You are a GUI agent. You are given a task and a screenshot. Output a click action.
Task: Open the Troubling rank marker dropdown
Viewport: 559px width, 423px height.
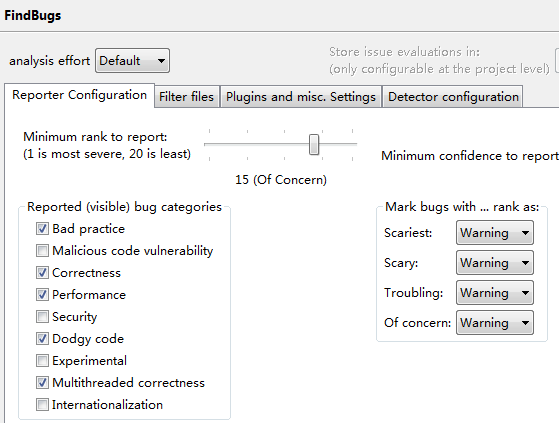coord(495,293)
